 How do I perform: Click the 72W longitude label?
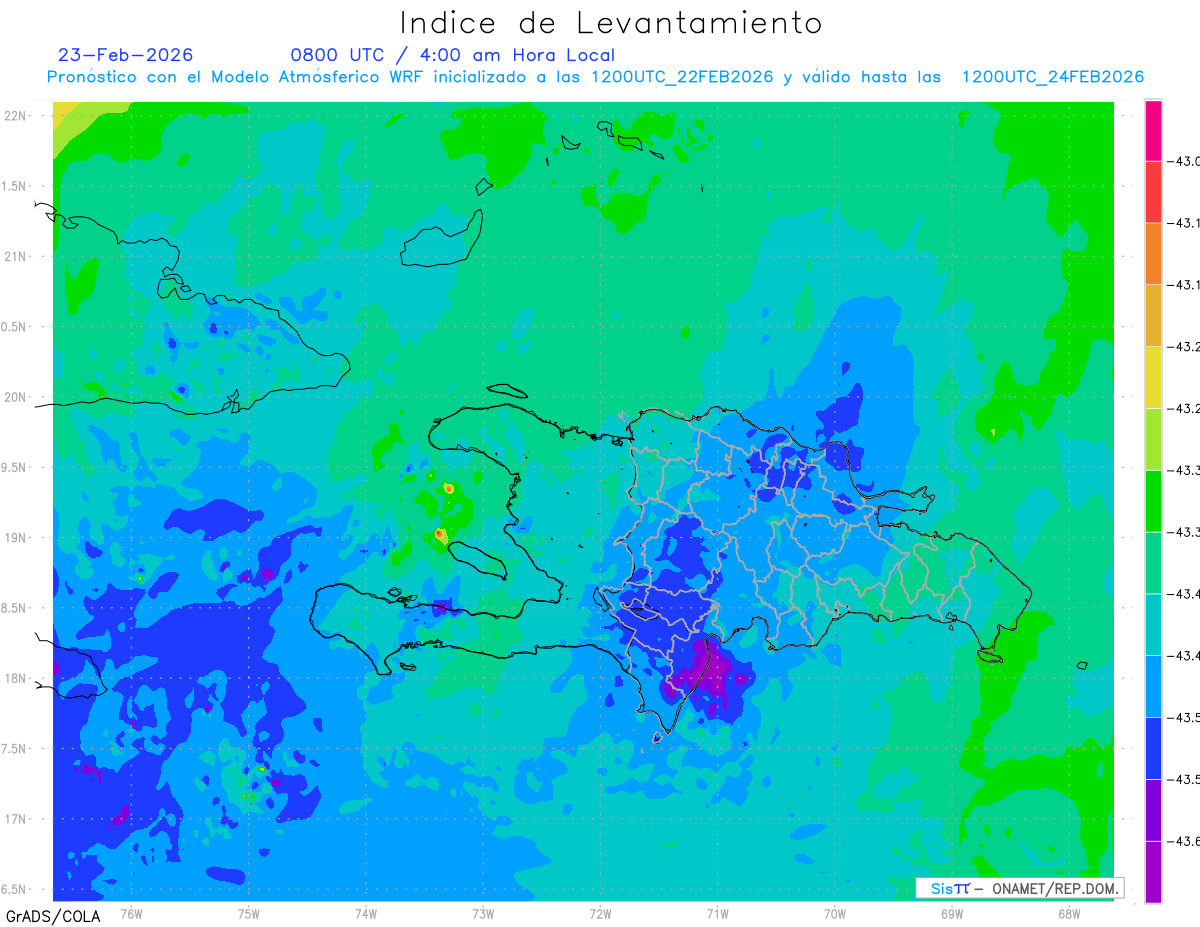[x=600, y=913]
